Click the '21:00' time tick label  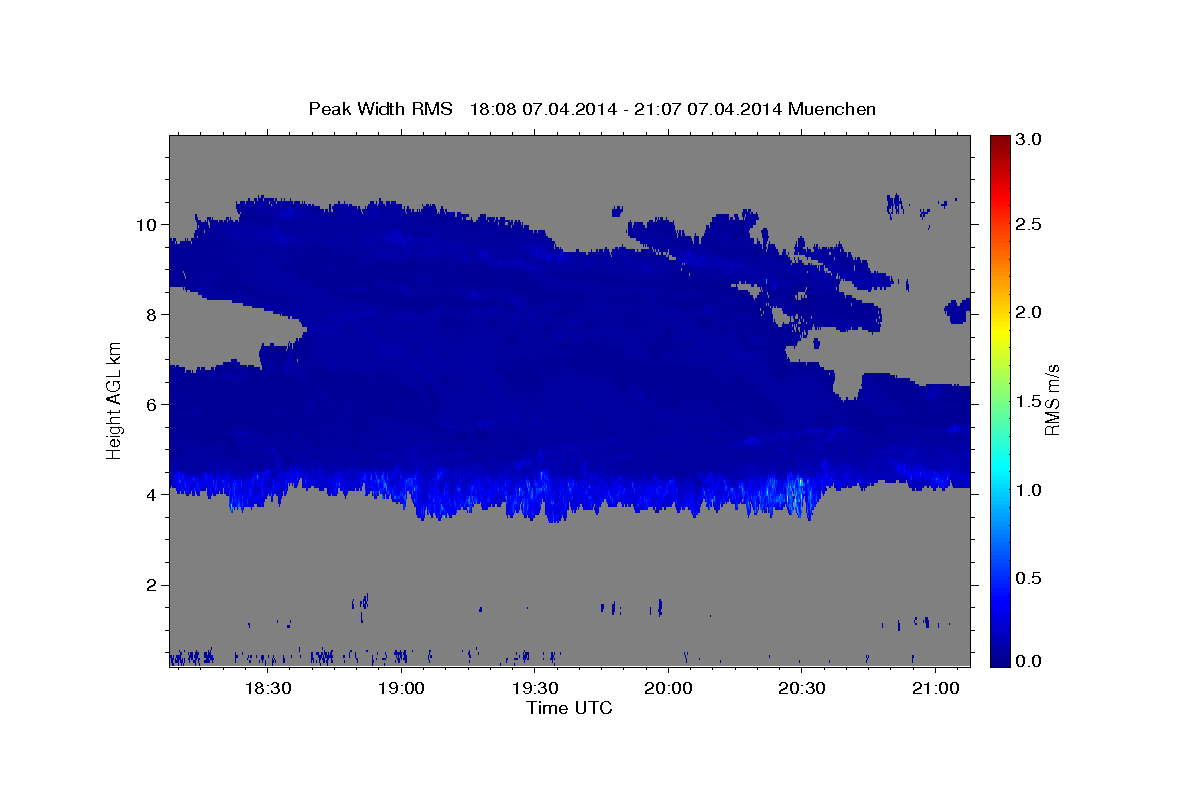[x=935, y=689]
